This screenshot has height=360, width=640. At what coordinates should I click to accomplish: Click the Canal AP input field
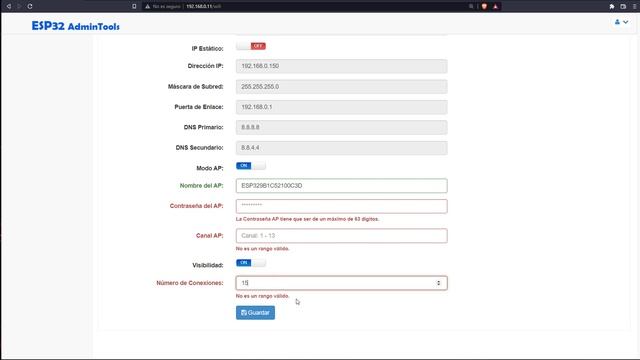point(342,236)
